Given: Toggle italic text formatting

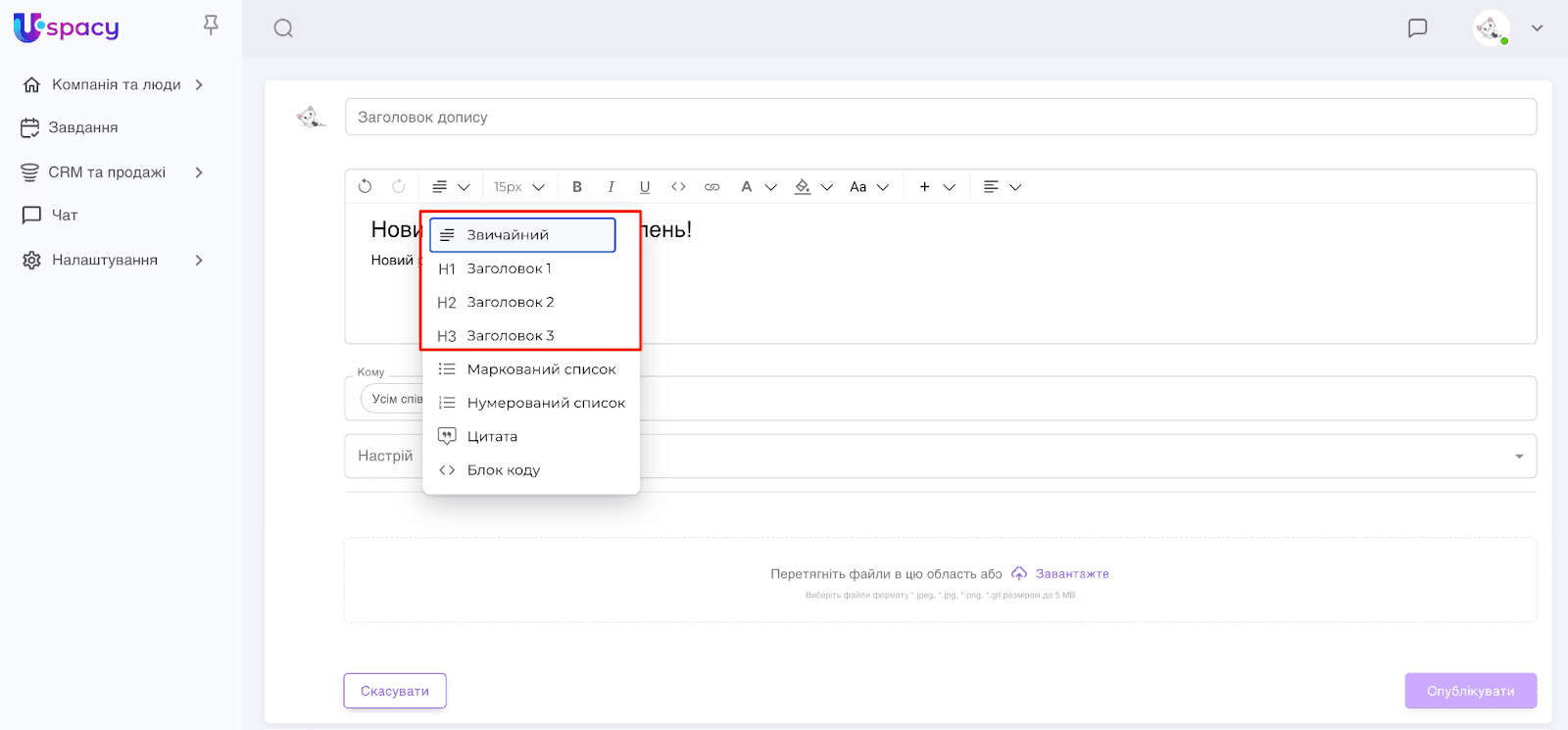Looking at the screenshot, I should [x=611, y=187].
